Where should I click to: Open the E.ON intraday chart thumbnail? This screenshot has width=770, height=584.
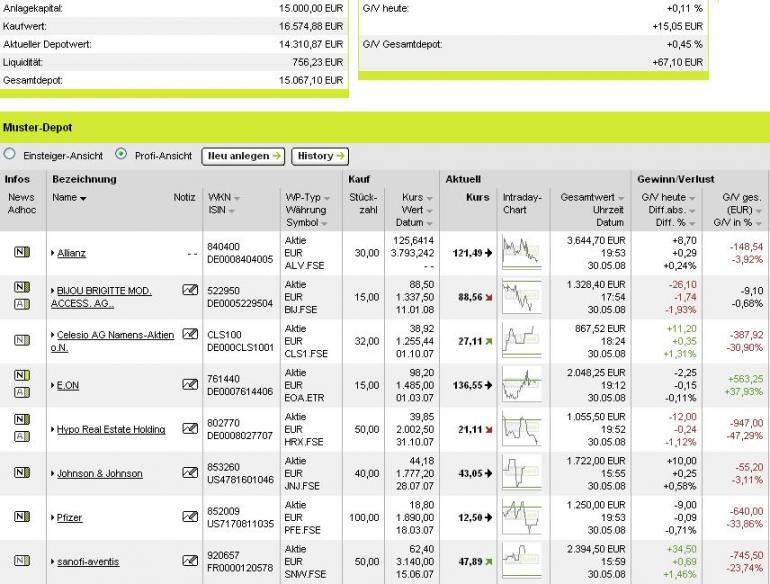pyautogui.click(x=522, y=385)
